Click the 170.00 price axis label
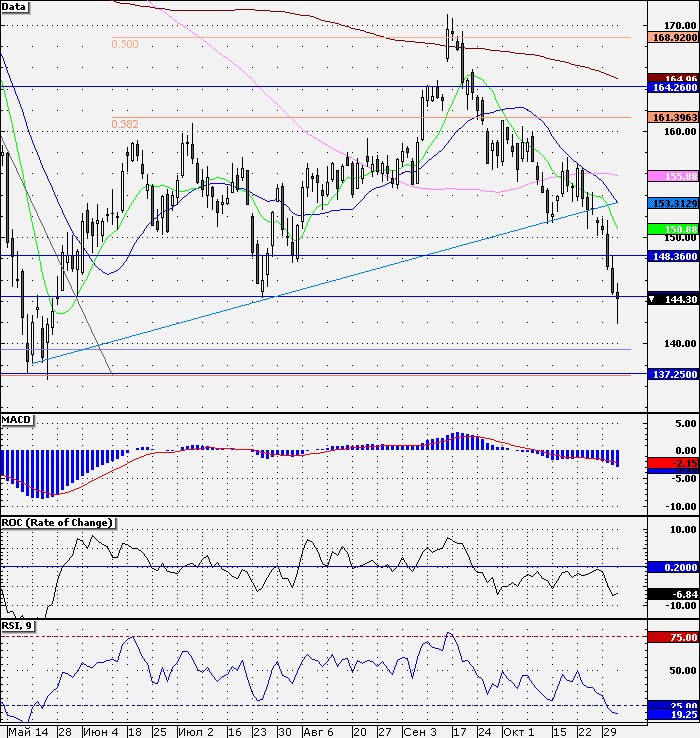Viewport: 700px width, 738px height. click(x=680, y=25)
